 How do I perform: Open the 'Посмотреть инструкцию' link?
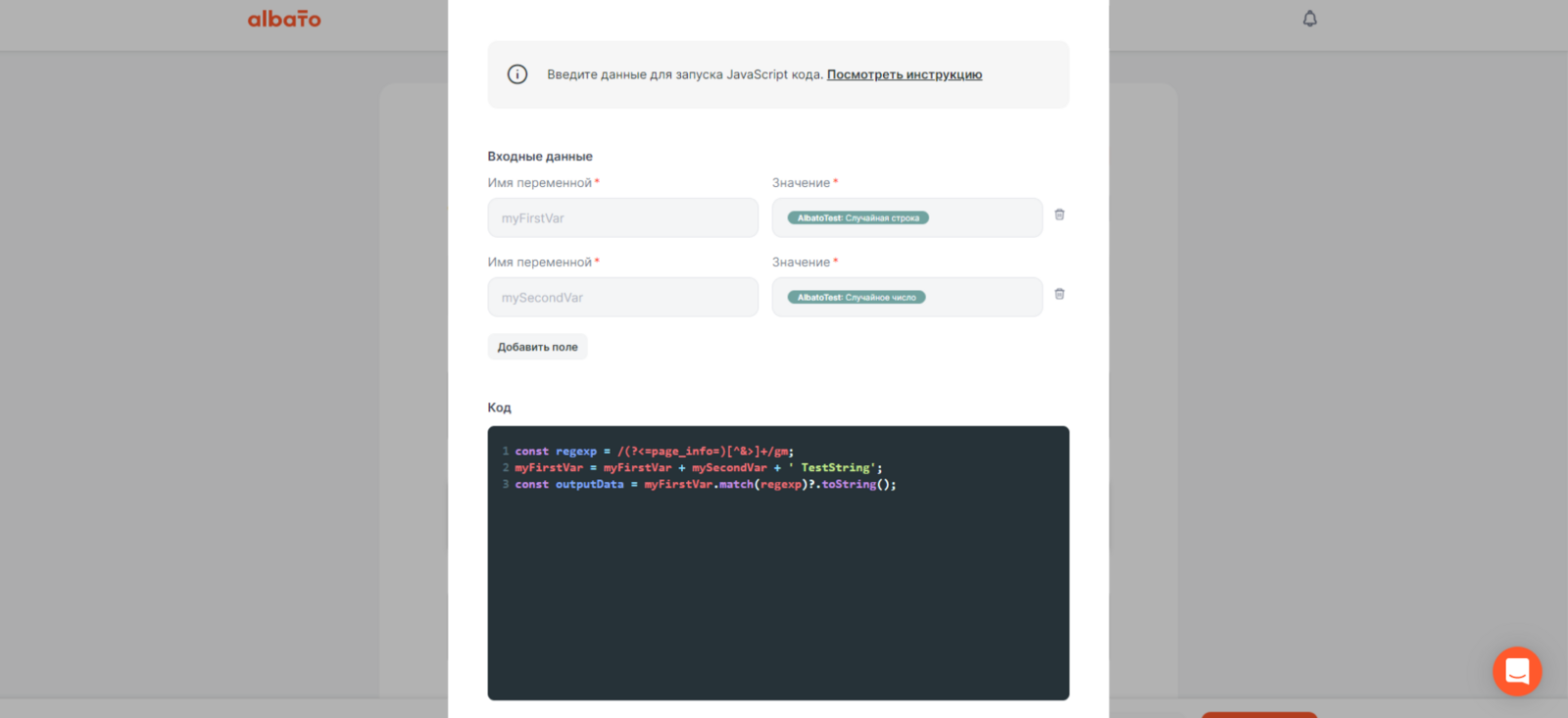(x=904, y=74)
